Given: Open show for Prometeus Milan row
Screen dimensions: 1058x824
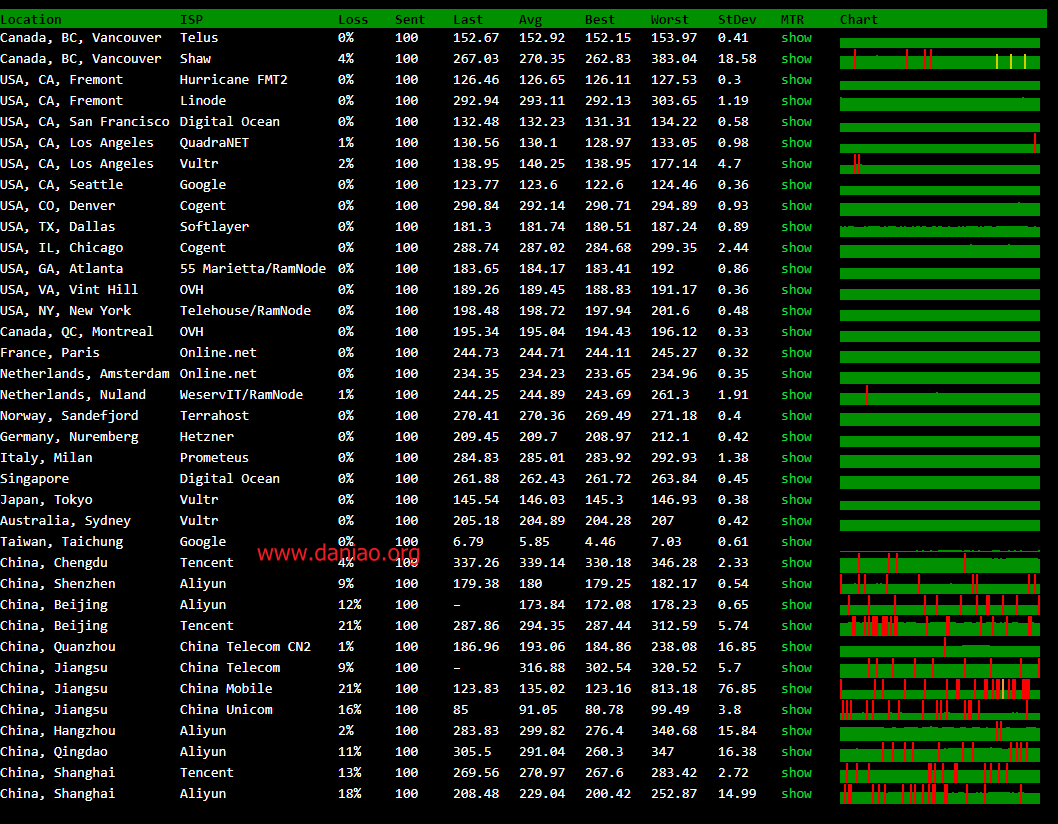Looking at the screenshot, I should (796, 458).
